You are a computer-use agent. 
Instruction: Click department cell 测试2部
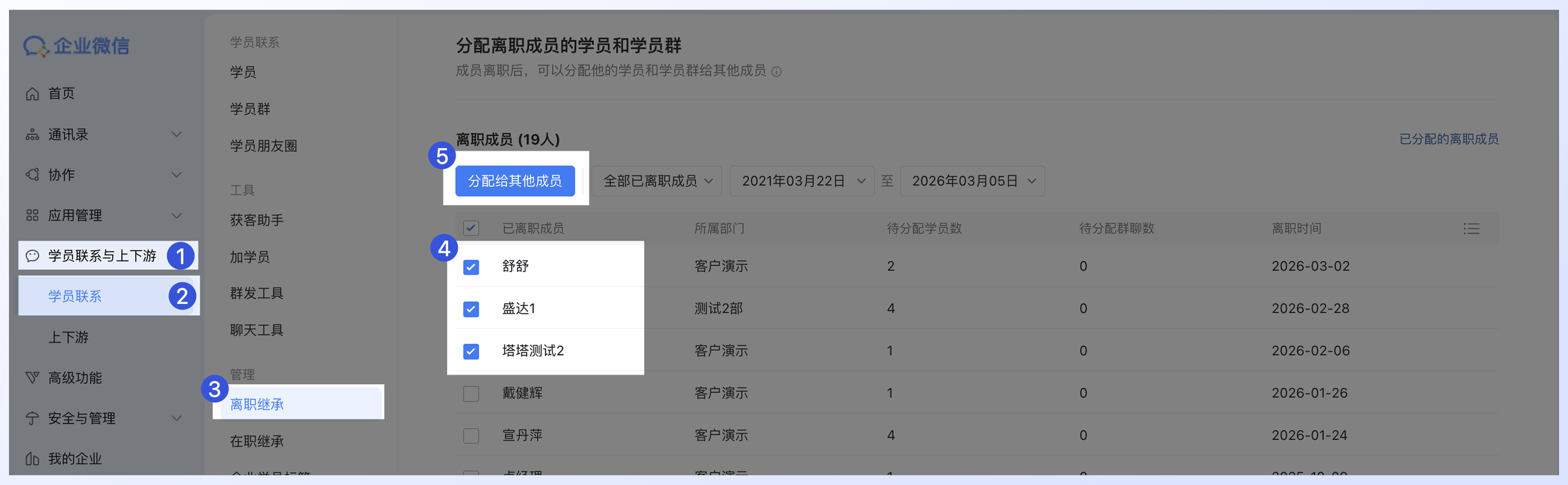(719, 309)
